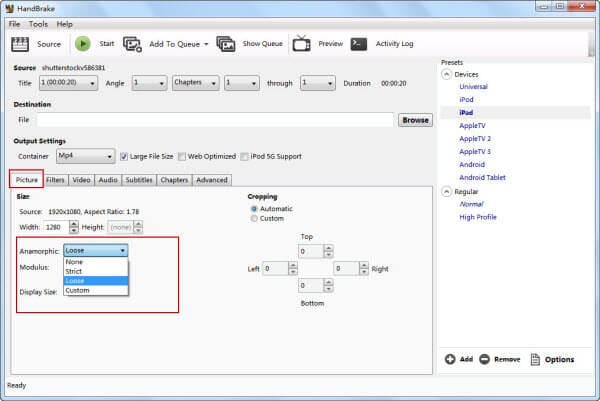Open the Help menu
The width and height of the screenshot is (600, 401).
64,24
